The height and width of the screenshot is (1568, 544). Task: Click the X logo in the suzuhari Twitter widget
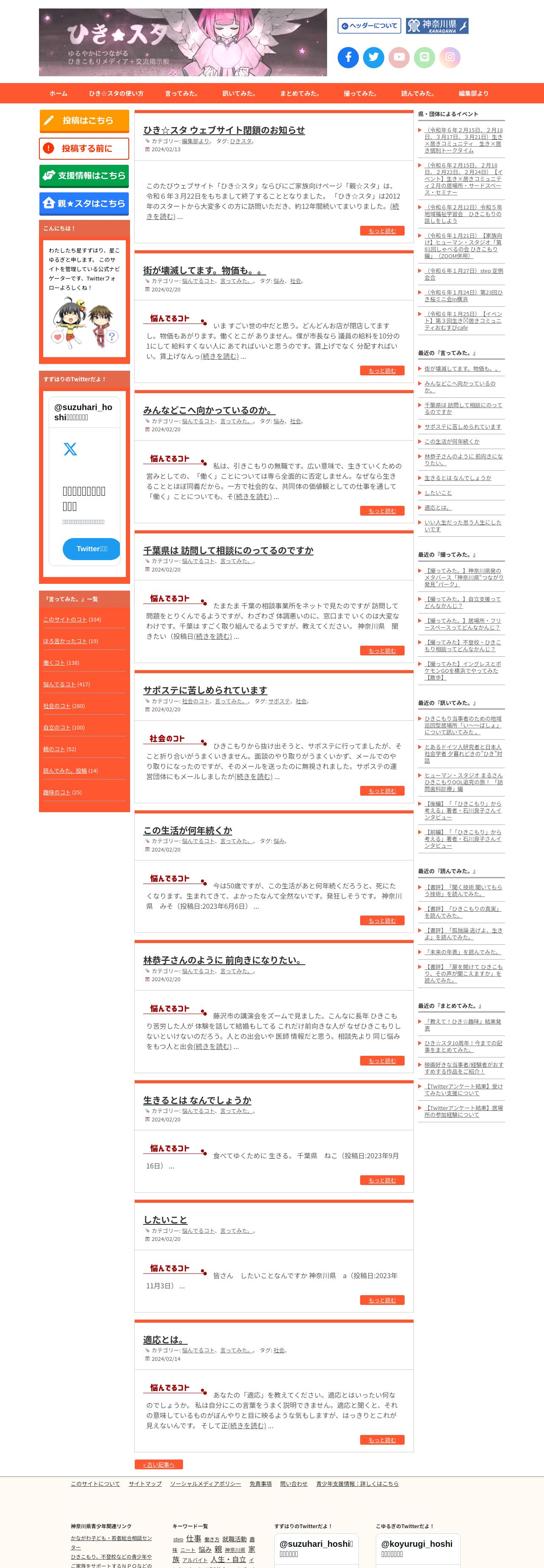click(71, 449)
